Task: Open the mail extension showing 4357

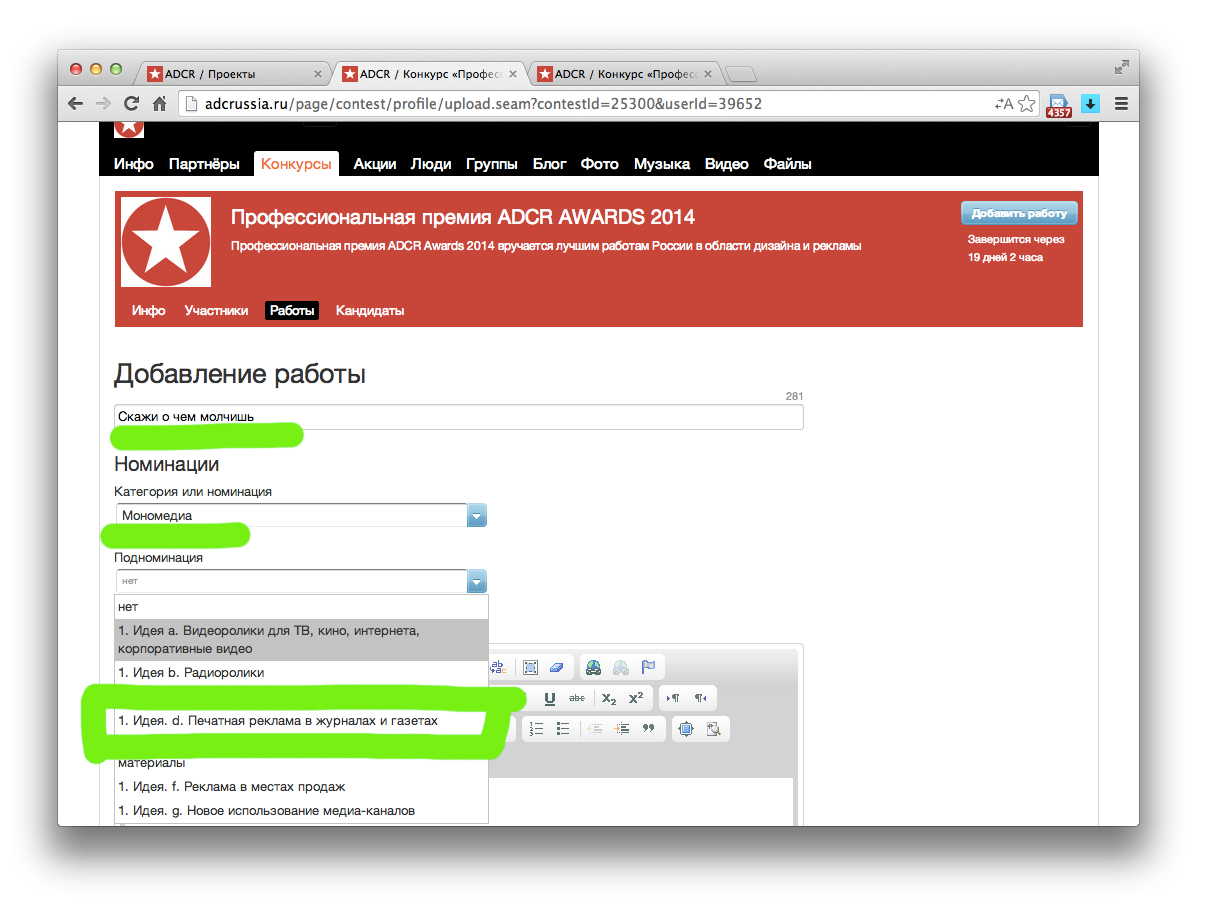Action: click(x=1058, y=105)
